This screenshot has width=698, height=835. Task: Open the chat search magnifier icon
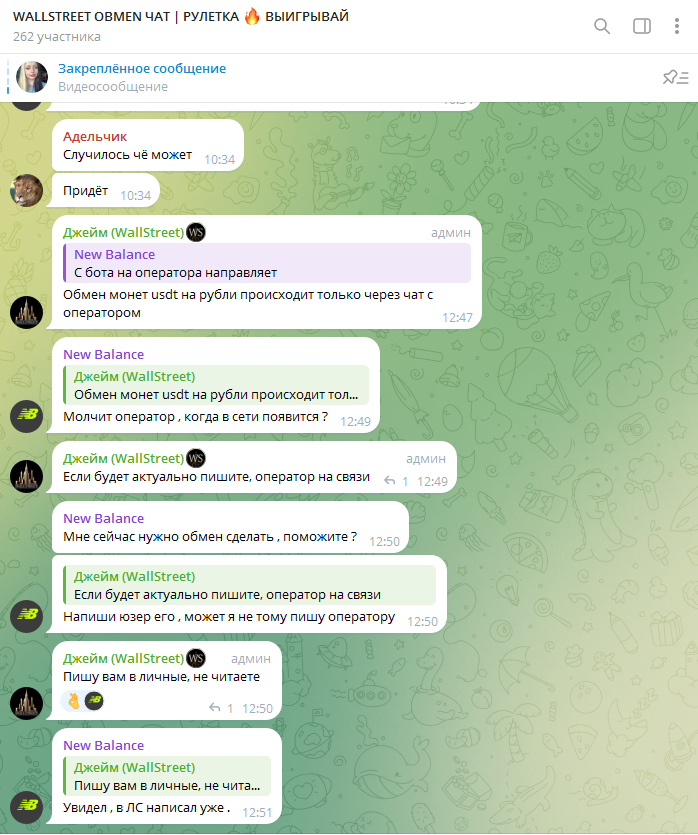602,26
